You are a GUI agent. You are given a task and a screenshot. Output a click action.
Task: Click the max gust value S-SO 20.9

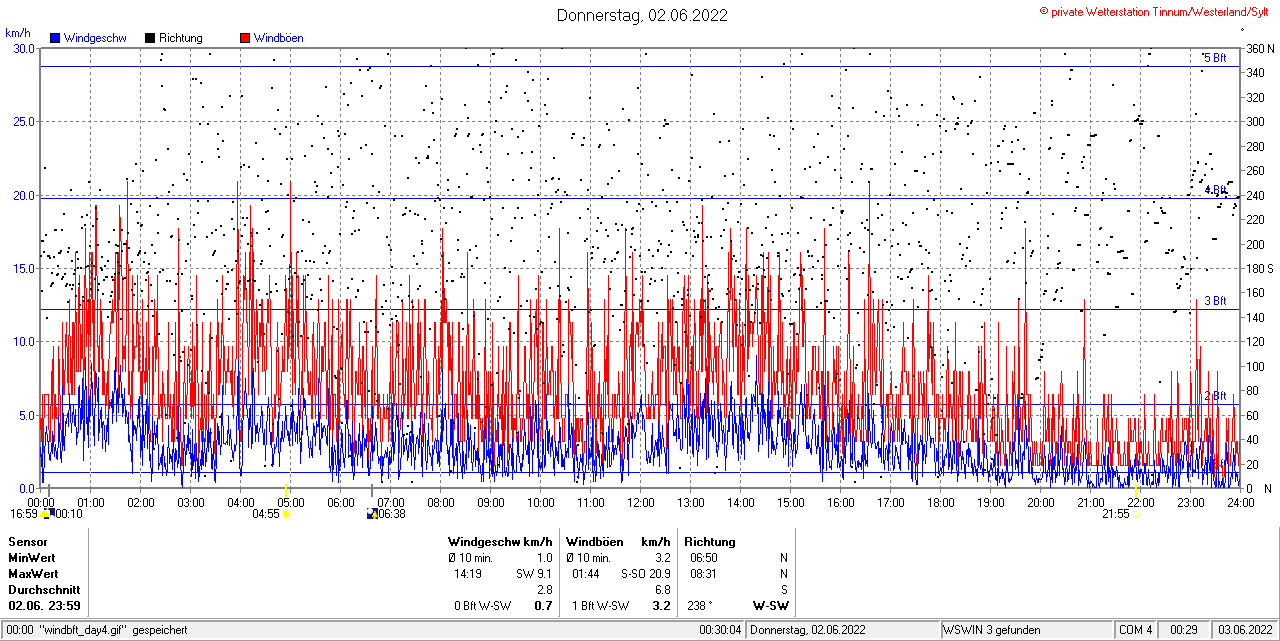click(x=646, y=574)
